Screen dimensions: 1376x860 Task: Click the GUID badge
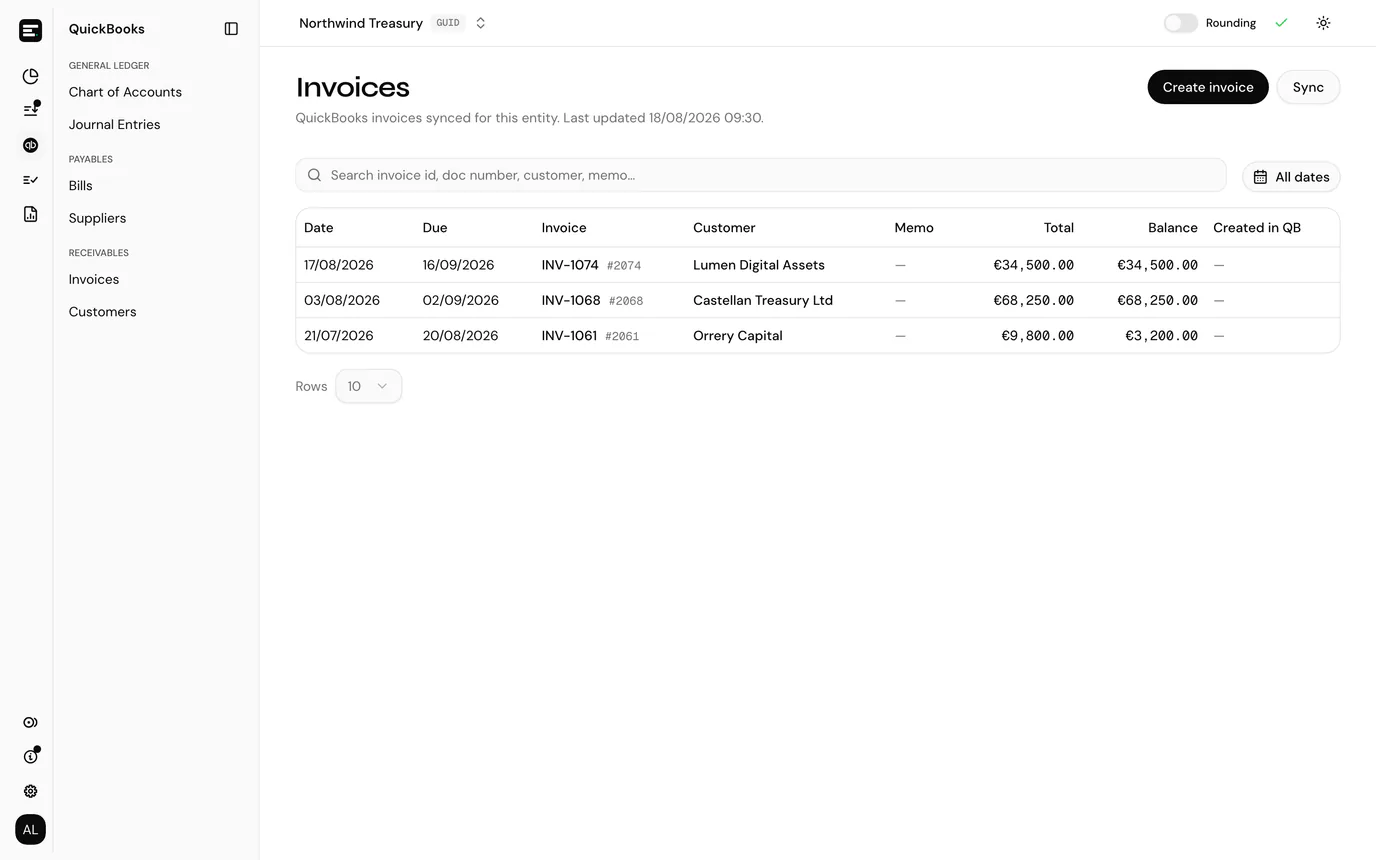(448, 23)
